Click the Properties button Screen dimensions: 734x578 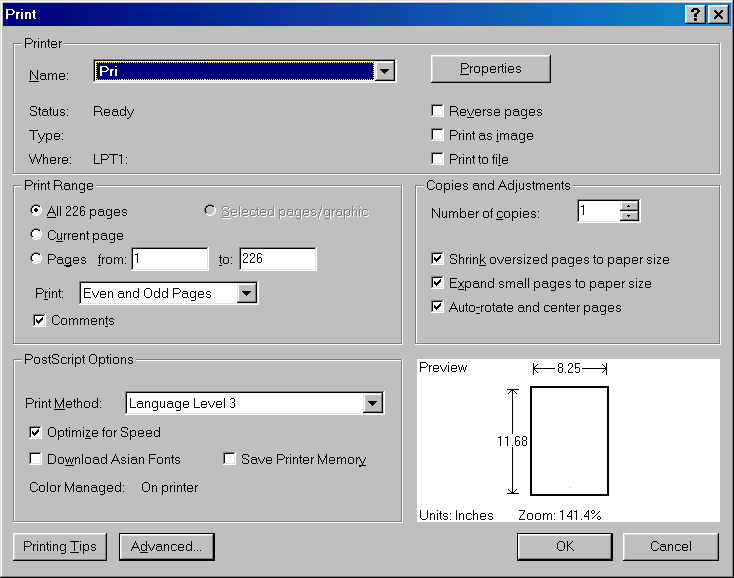point(491,69)
